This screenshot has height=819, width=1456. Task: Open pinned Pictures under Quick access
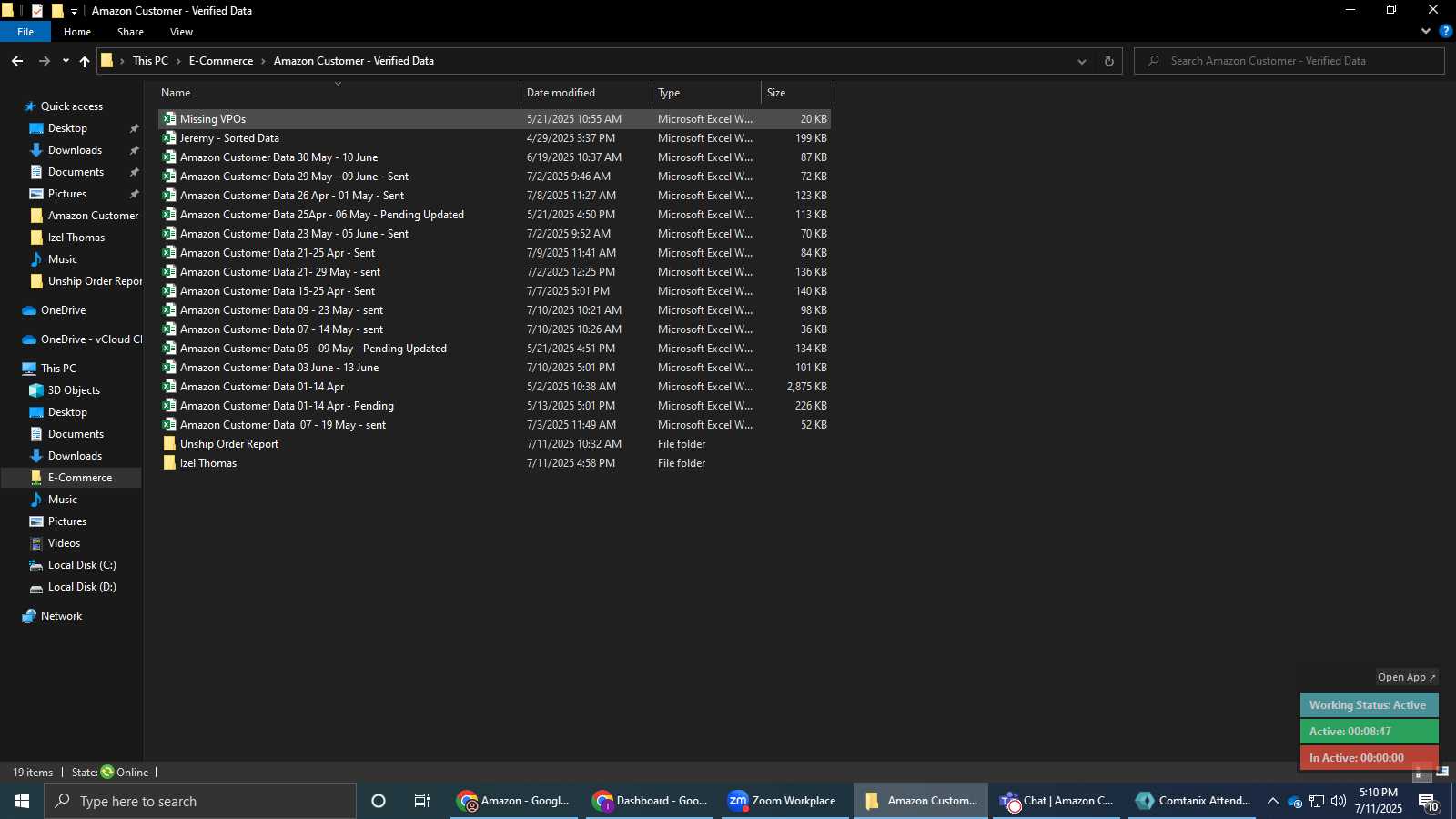(67, 194)
